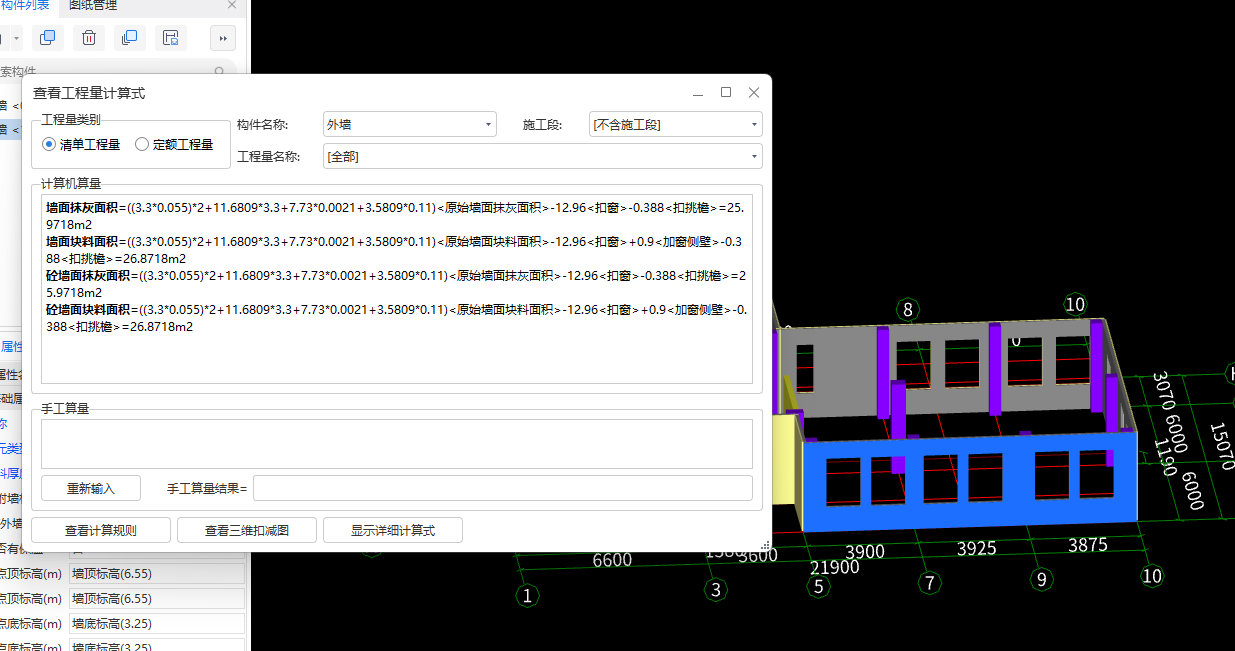Click the 砼墙面抹灰面积 formula line

tap(396, 284)
